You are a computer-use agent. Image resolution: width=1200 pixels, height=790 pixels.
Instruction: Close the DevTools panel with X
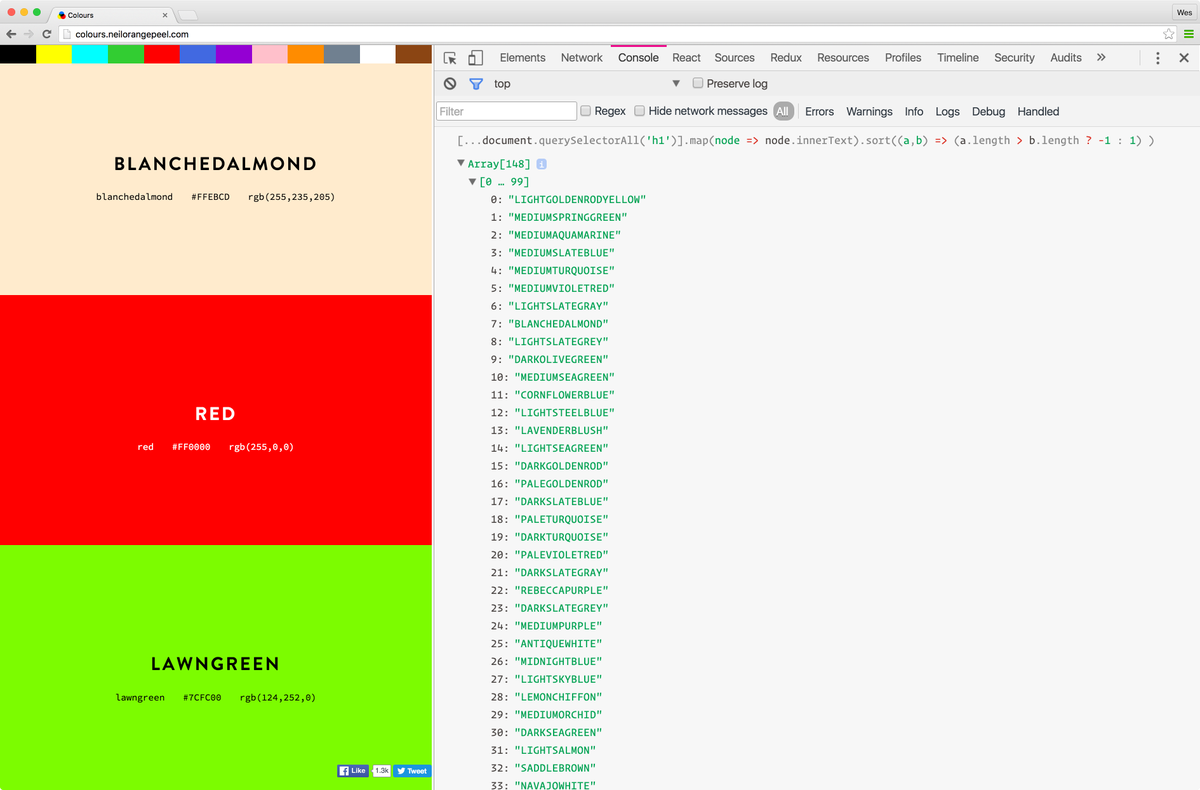click(1184, 58)
